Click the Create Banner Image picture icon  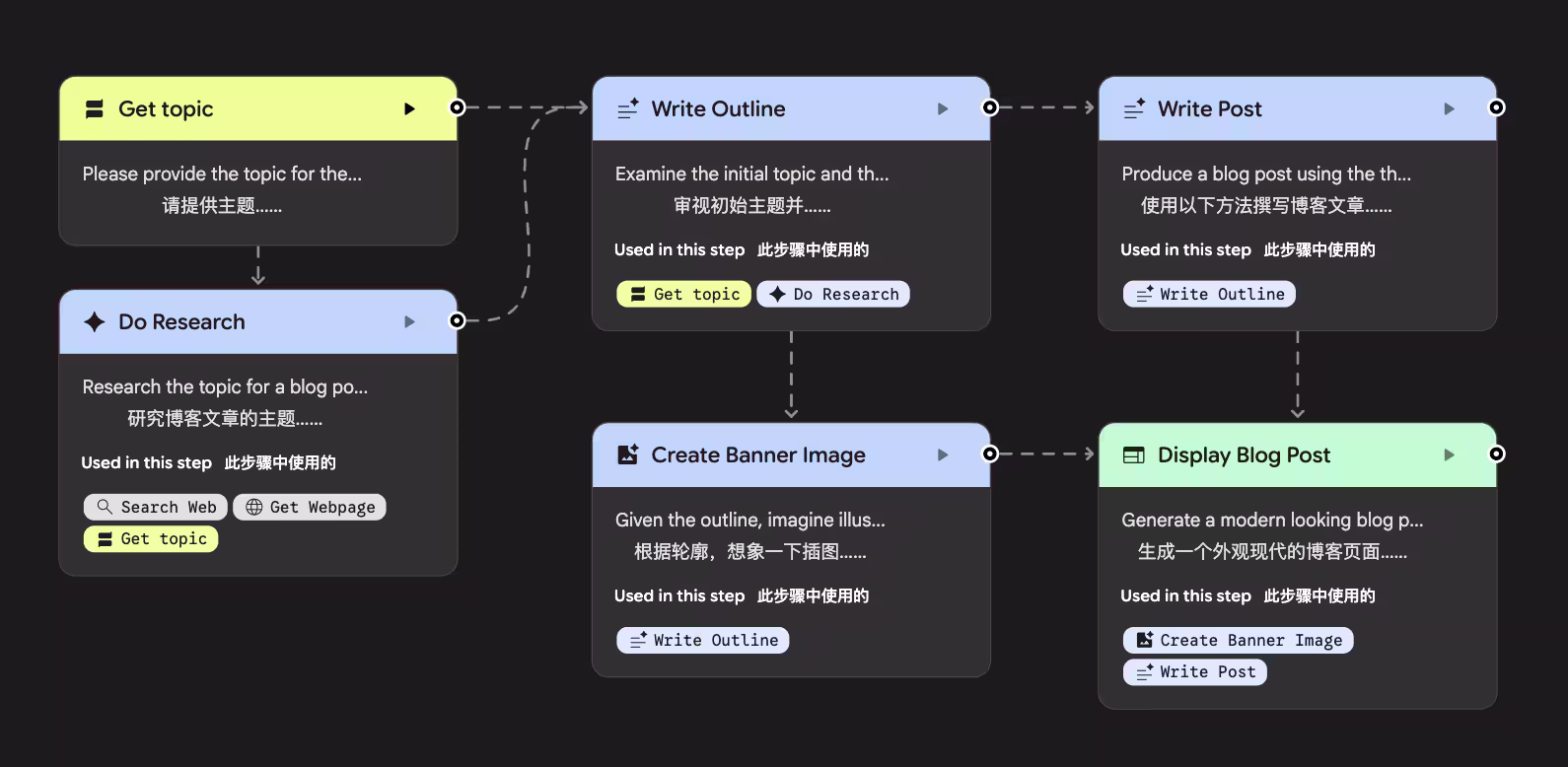[627, 455]
